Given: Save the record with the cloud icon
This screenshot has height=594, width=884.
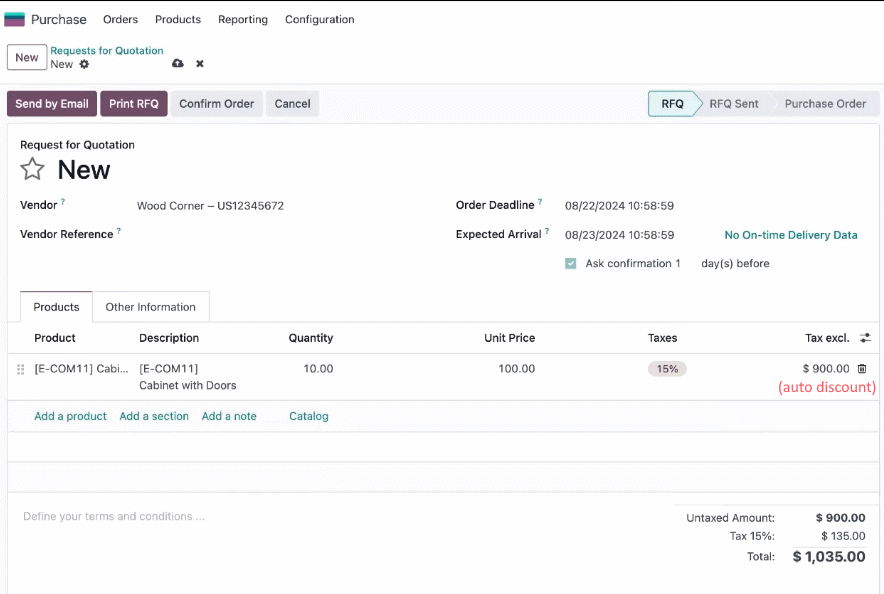Looking at the screenshot, I should (178, 64).
